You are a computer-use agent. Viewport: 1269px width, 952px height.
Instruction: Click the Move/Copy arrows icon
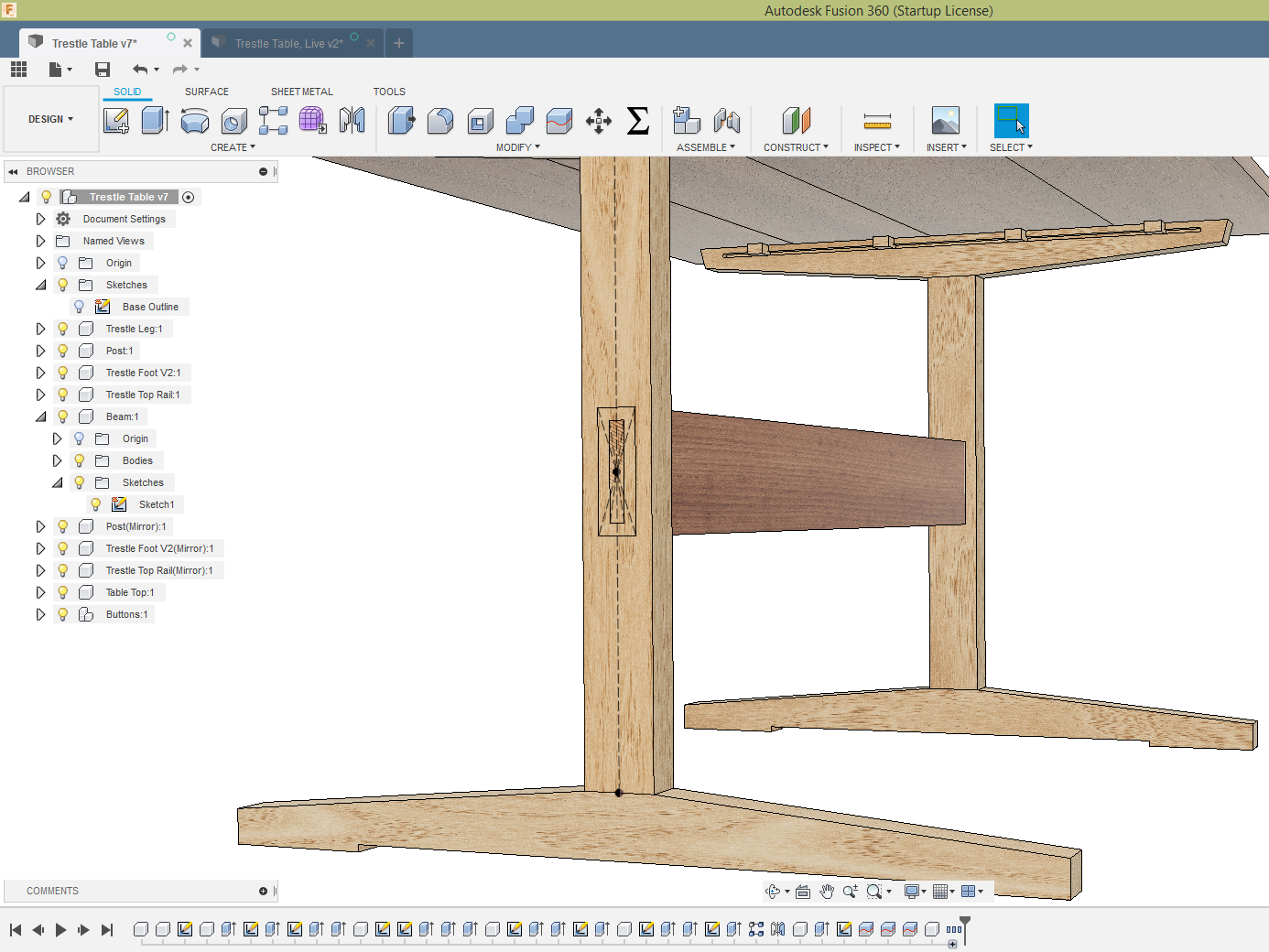599,121
